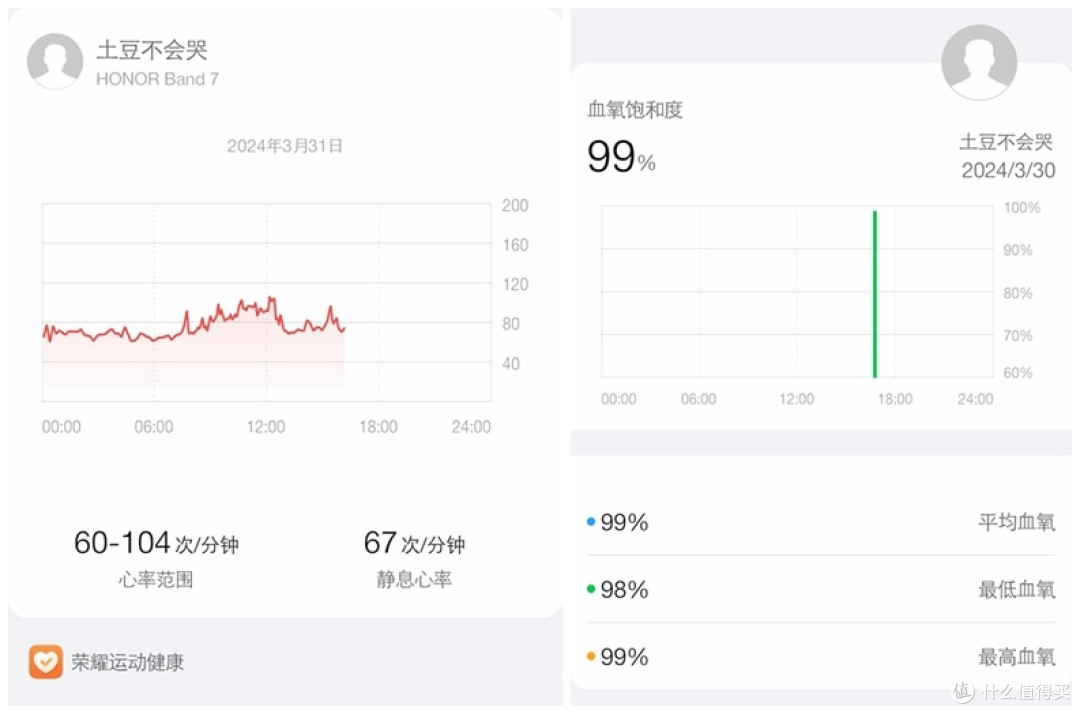Select the green dot next to 98%
This screenshot has width=1080, height=714.
tap(590, 589)
